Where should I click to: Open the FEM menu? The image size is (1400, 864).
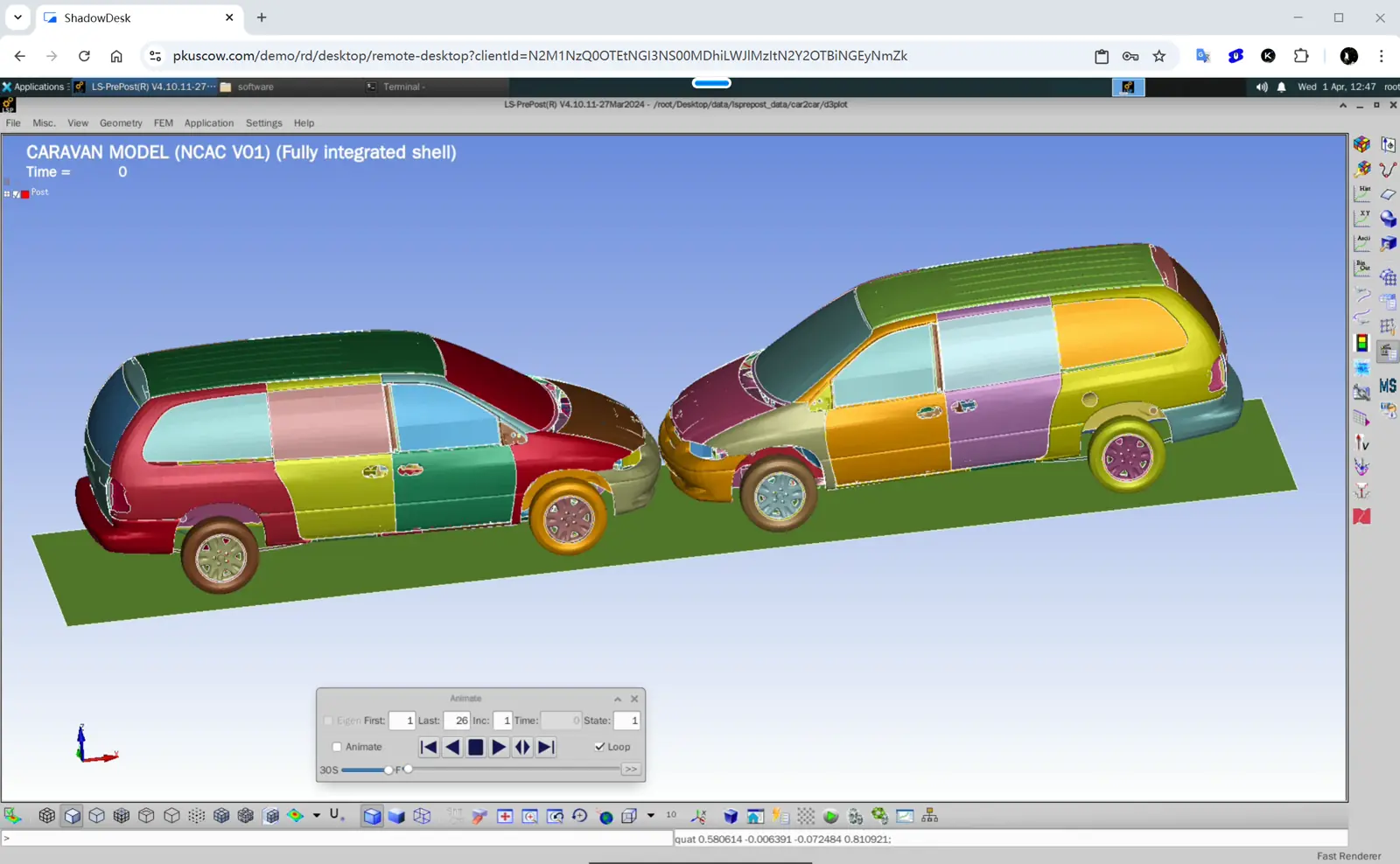point(164,123)
